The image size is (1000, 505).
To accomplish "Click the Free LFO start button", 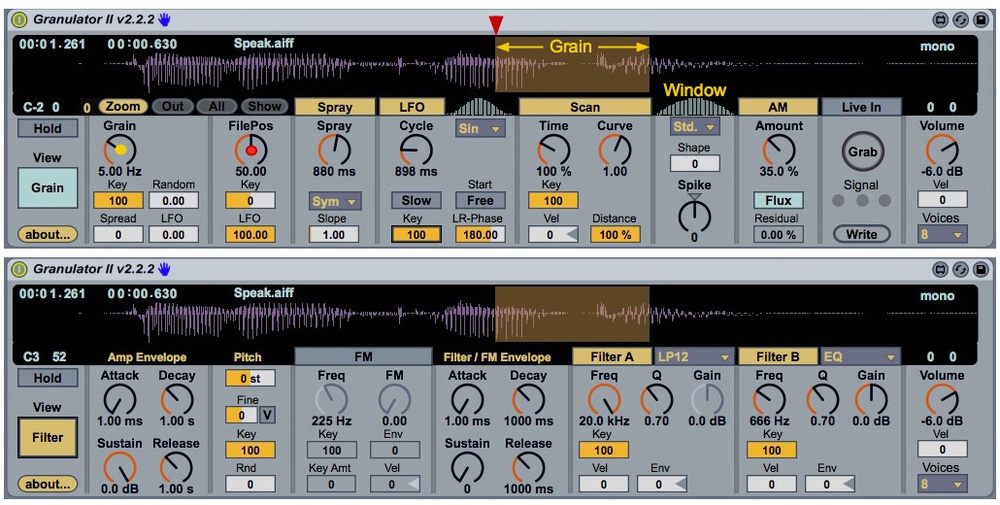I will 480,201.
